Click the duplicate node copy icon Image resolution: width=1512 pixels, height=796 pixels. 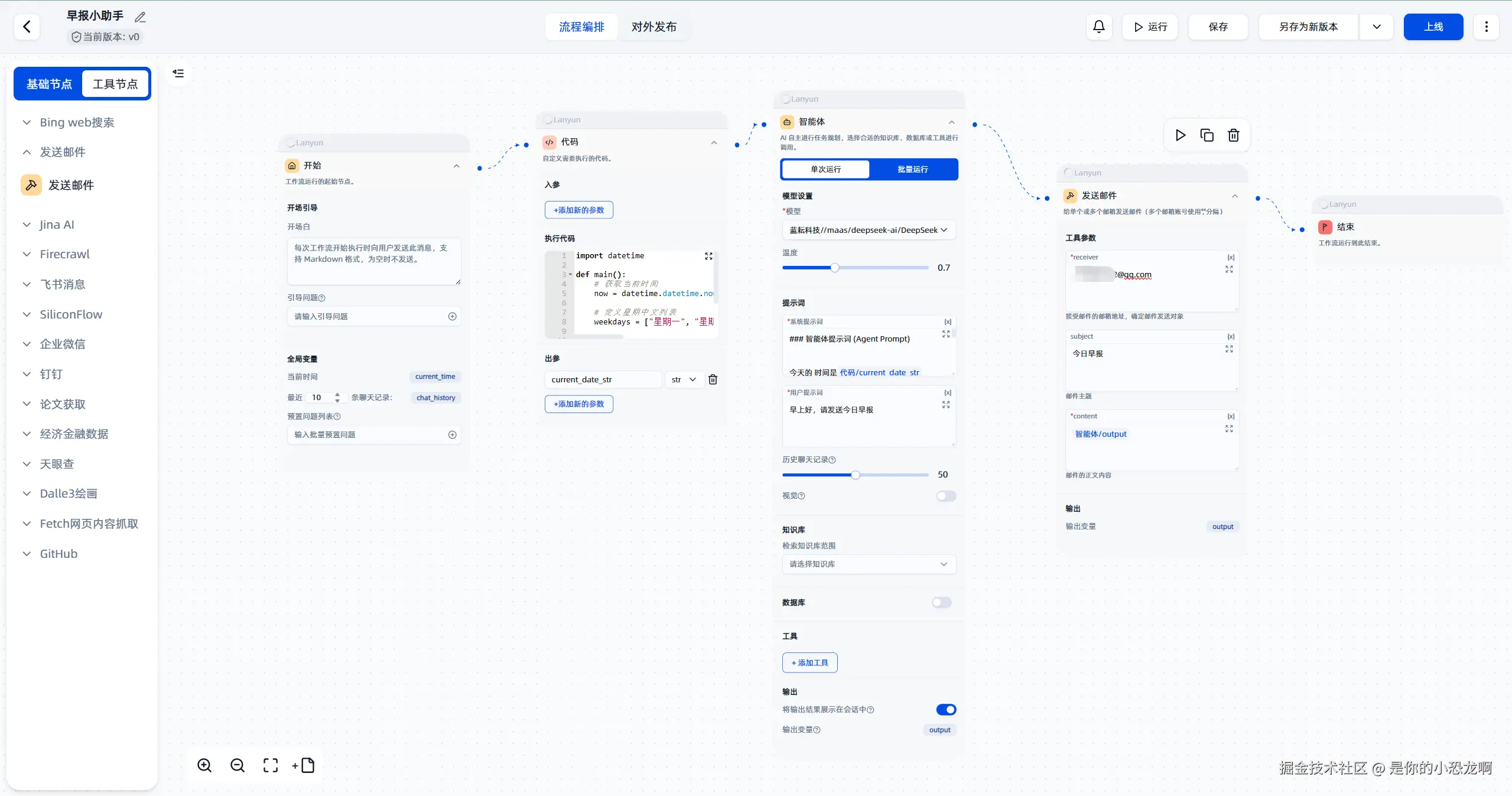(1207, 135)
